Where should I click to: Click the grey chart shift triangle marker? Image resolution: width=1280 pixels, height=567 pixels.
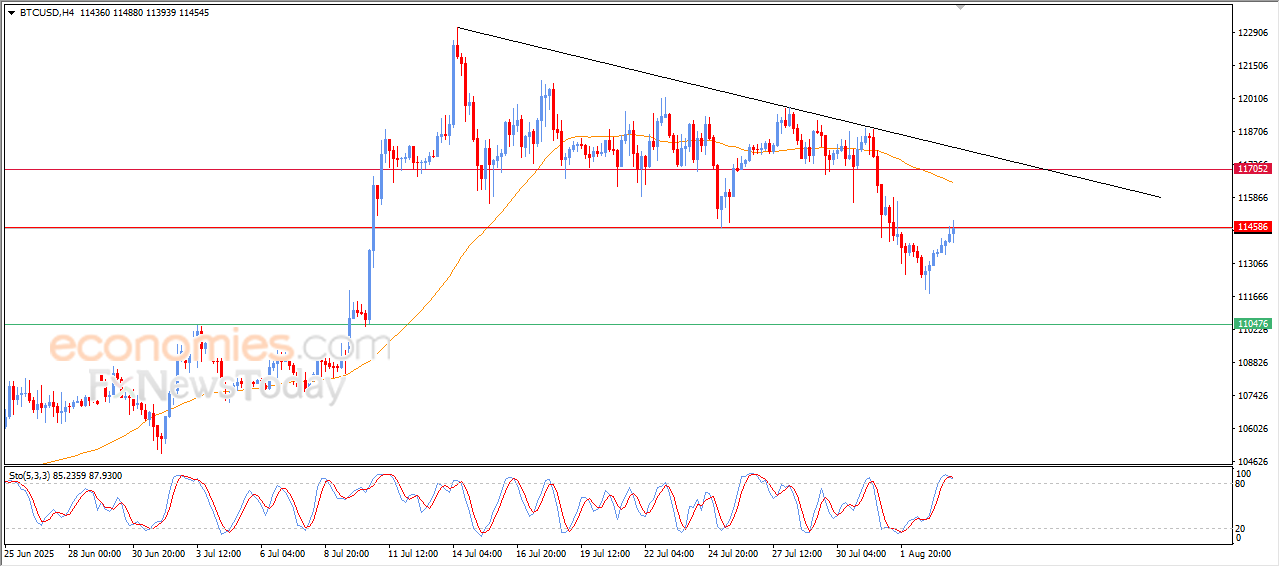click(x=961, y=8)
